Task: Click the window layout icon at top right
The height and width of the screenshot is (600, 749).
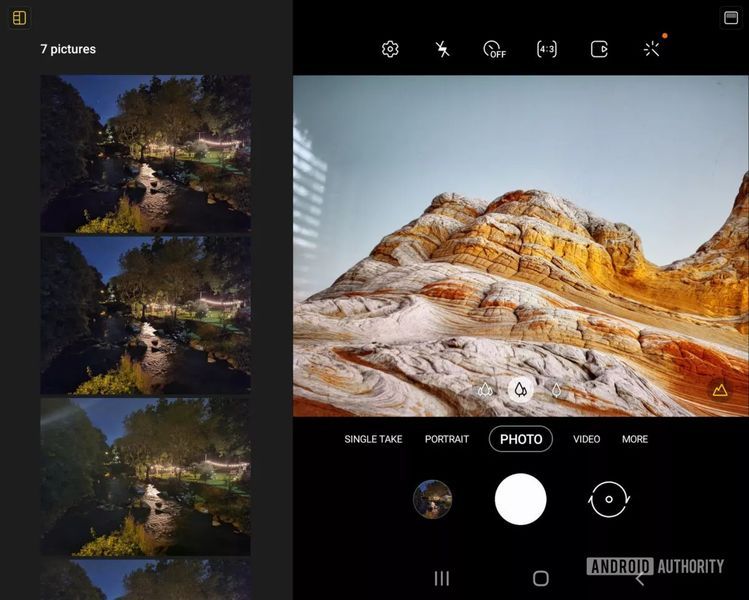Action: [x=731, y=18]
